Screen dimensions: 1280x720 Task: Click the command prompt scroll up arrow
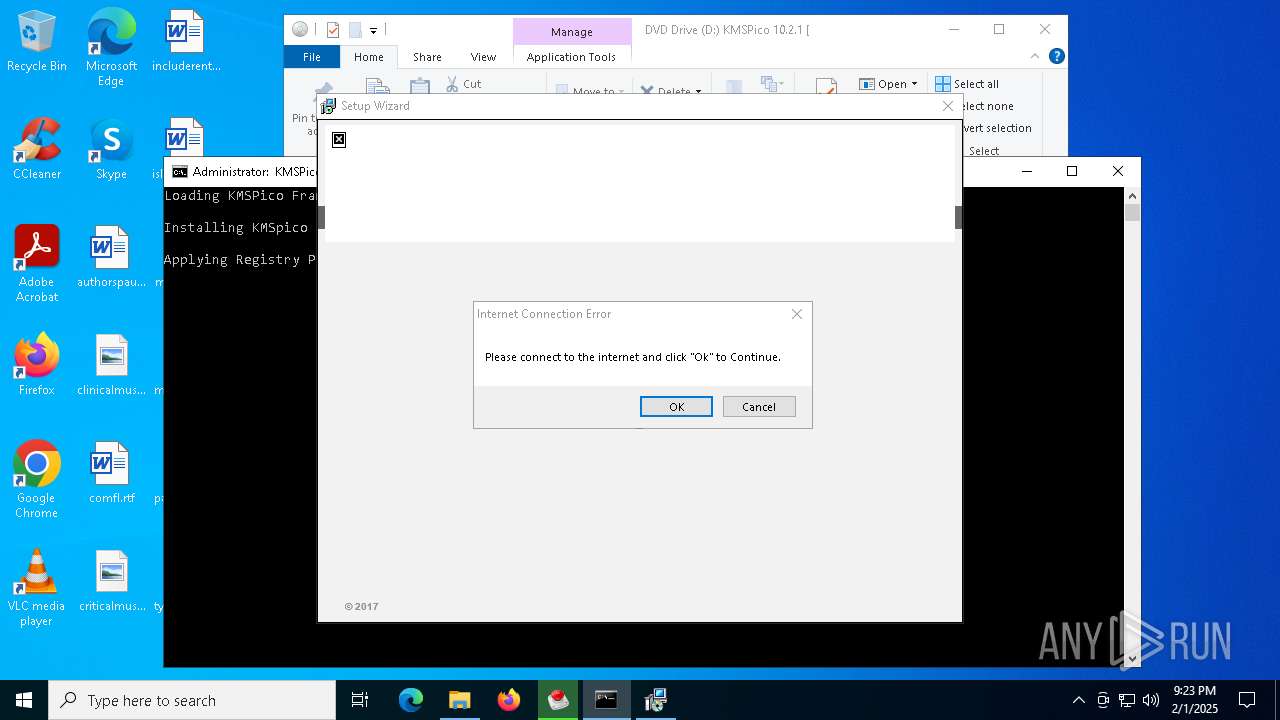pos(1132,196)
